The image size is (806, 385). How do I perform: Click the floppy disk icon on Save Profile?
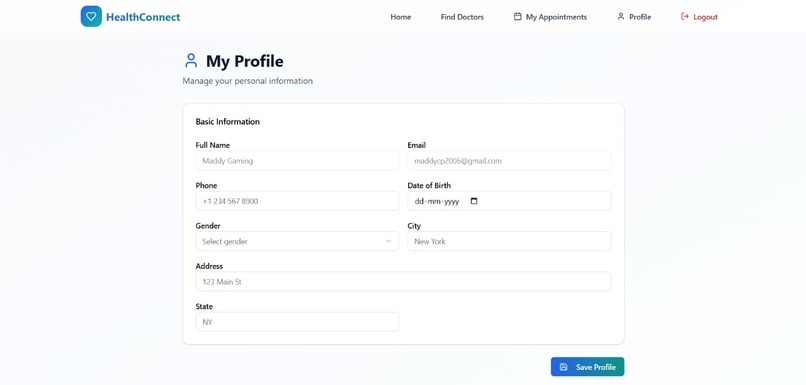click(x=563, y=367)
